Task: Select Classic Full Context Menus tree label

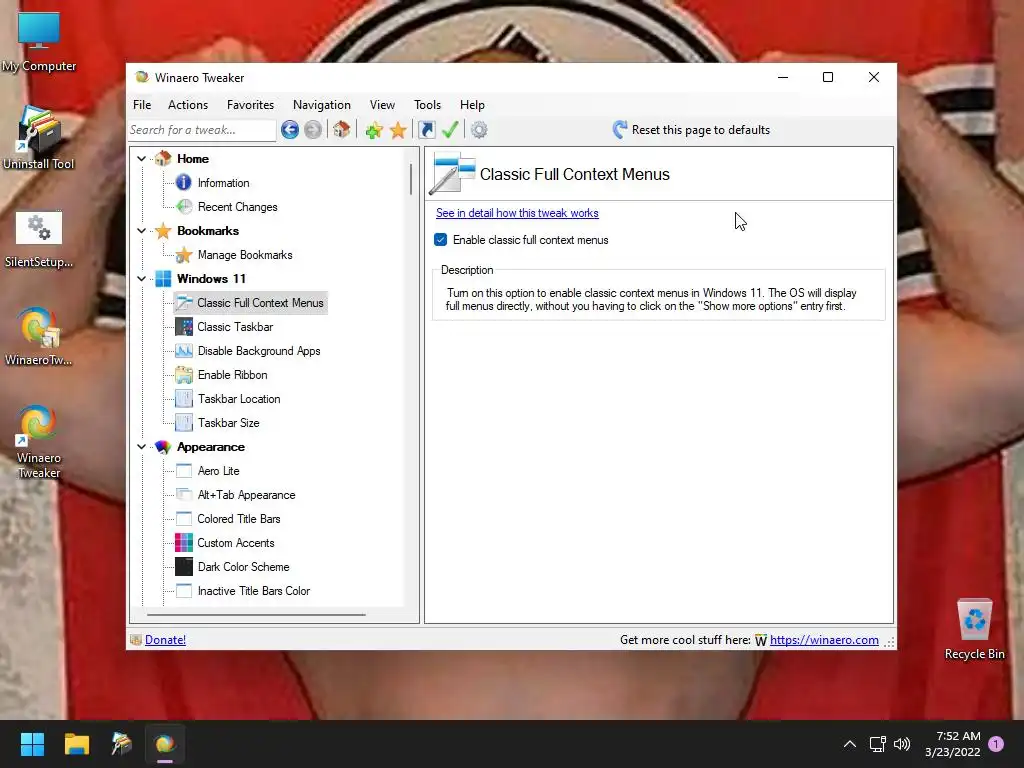Action: pyautogui.click(x=261, y=303)
